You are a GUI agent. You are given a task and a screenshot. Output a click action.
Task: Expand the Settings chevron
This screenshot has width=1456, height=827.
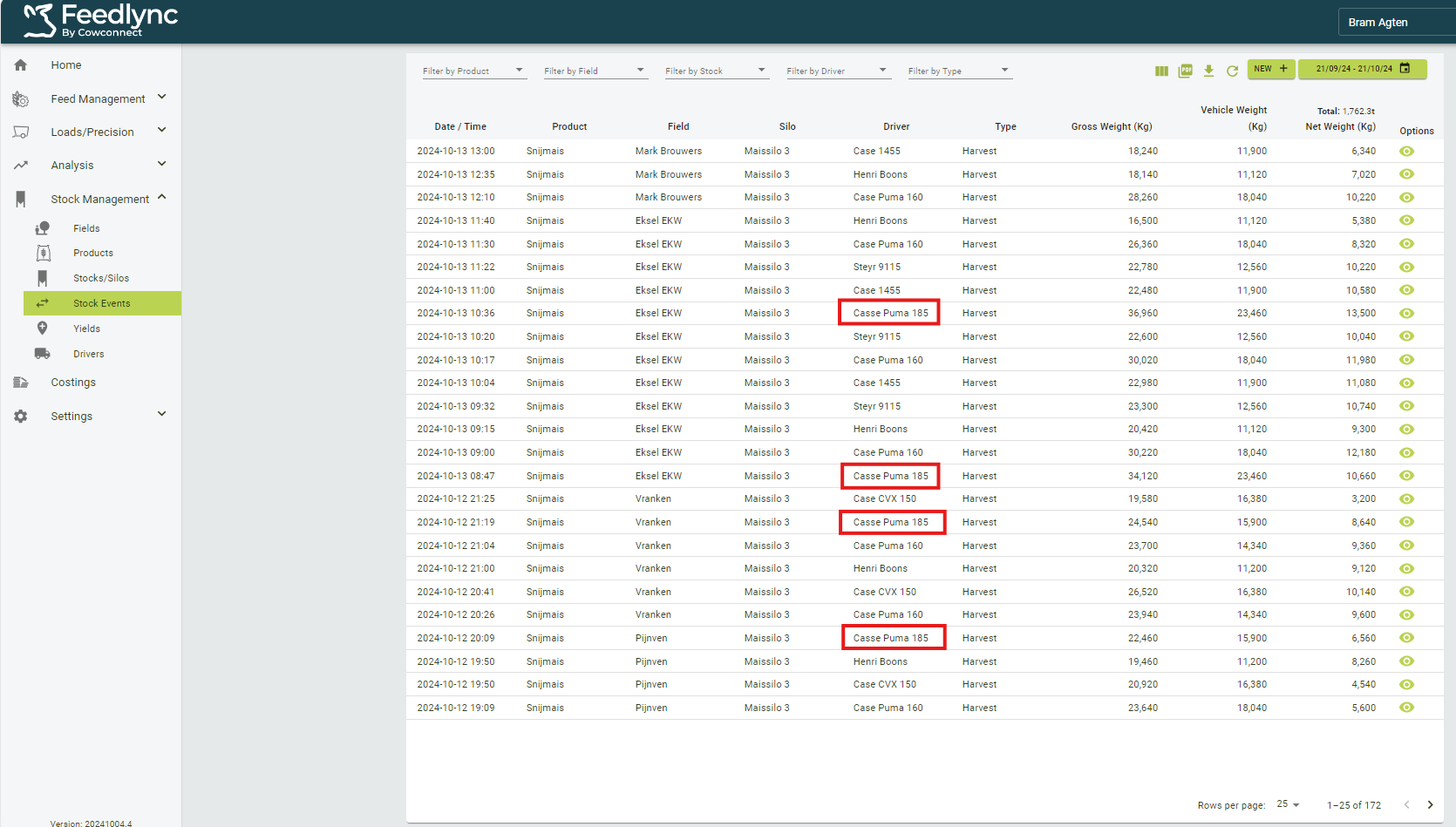pyautogui.click(x=162, y=415)
